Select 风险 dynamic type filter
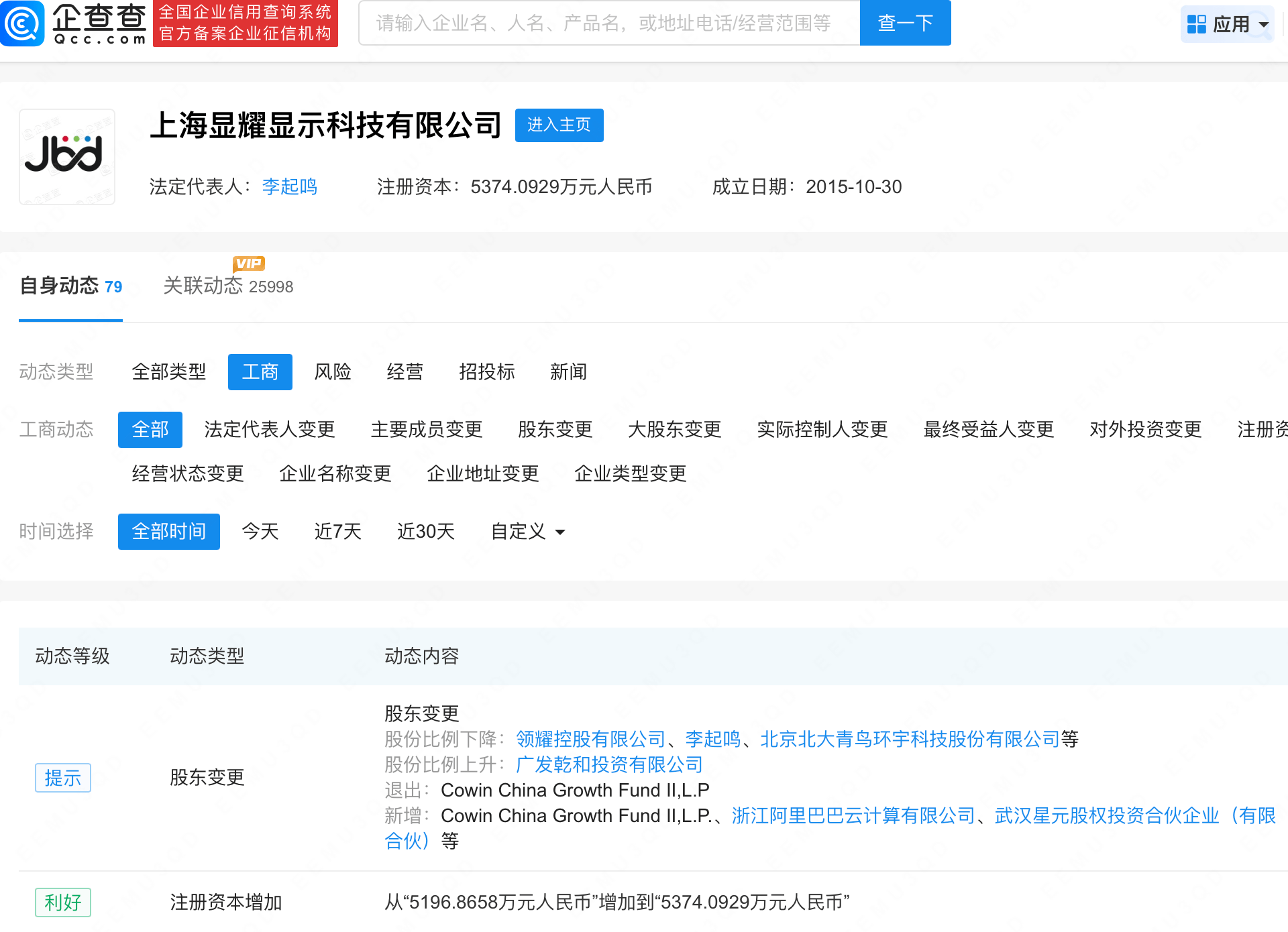This screenshot has width=1288, height=932. click(x=333, y=371)
